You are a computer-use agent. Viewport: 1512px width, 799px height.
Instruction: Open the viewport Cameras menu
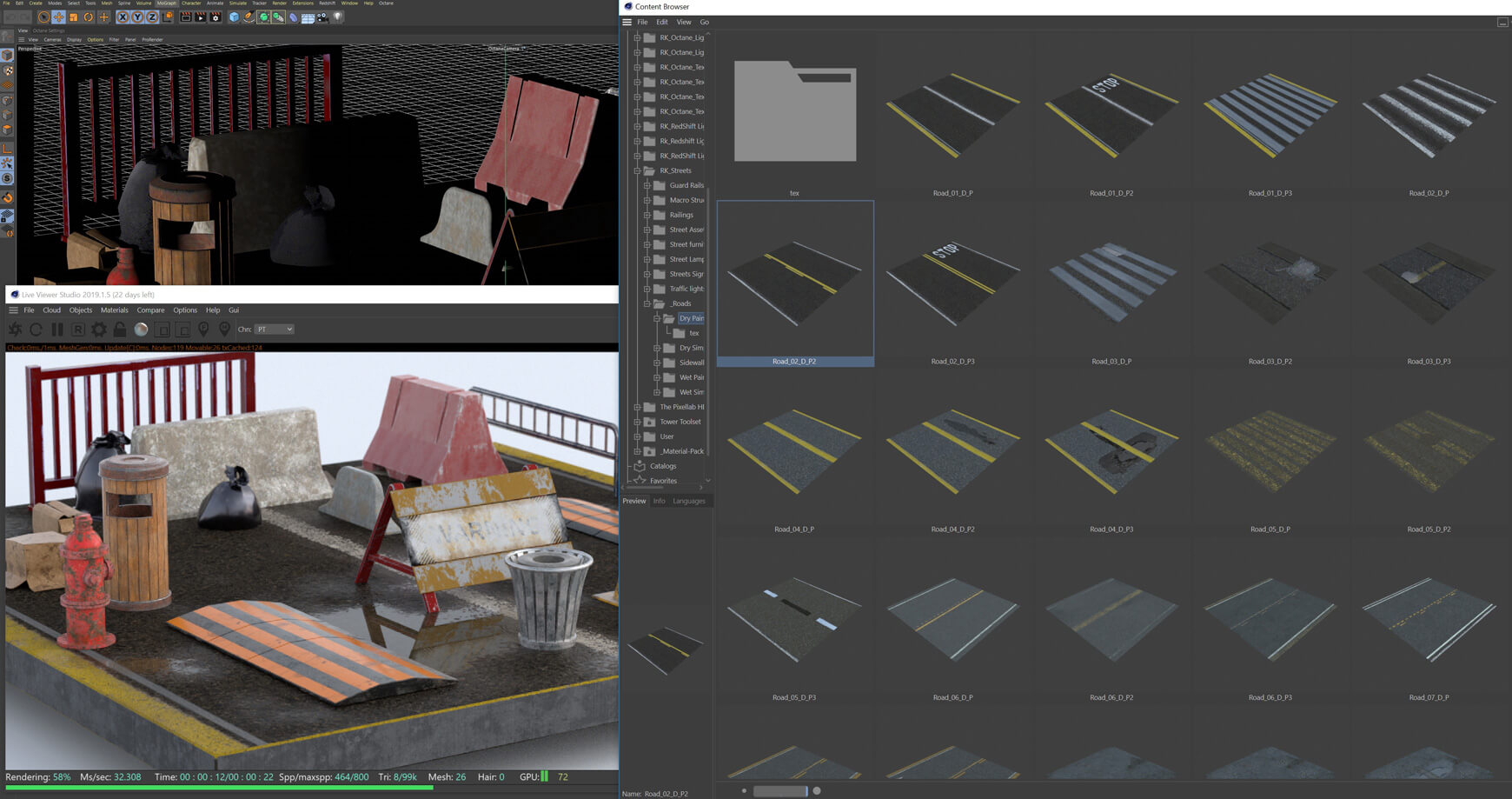(53, 39)
